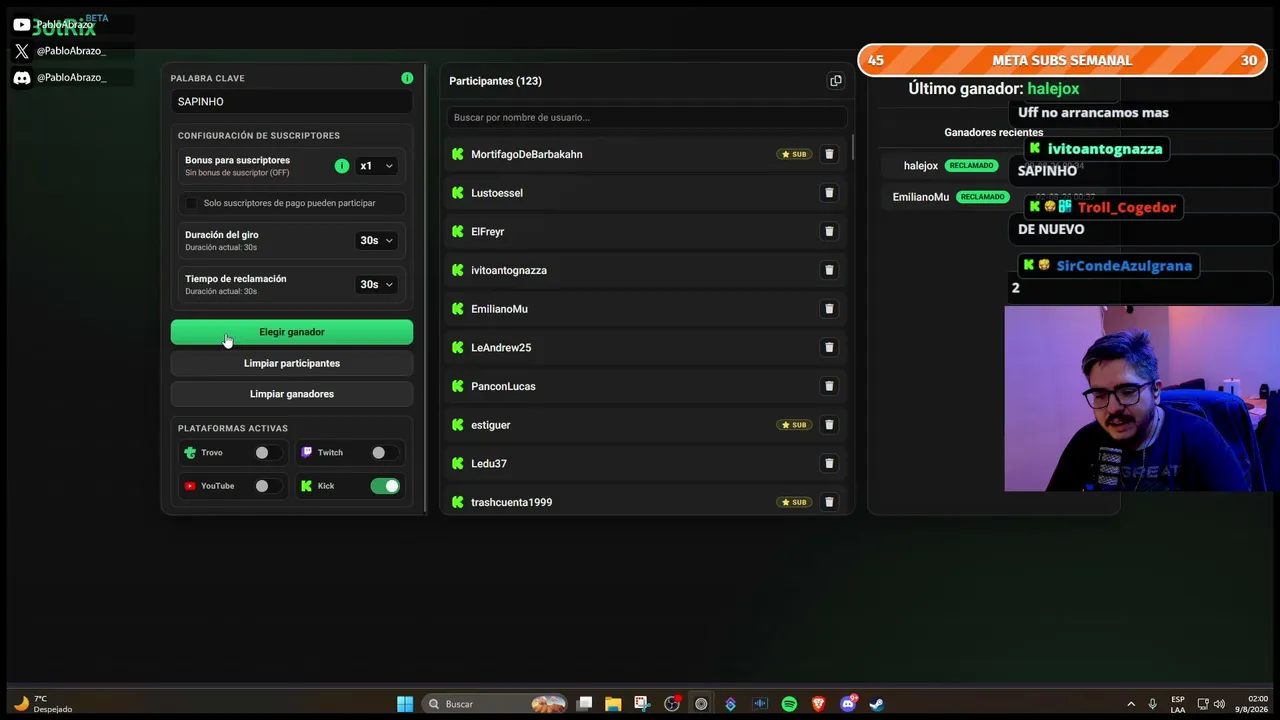Open Discord from the taskbar
The width and height of the screenshot is (1280, 720).
coord(848,704)
